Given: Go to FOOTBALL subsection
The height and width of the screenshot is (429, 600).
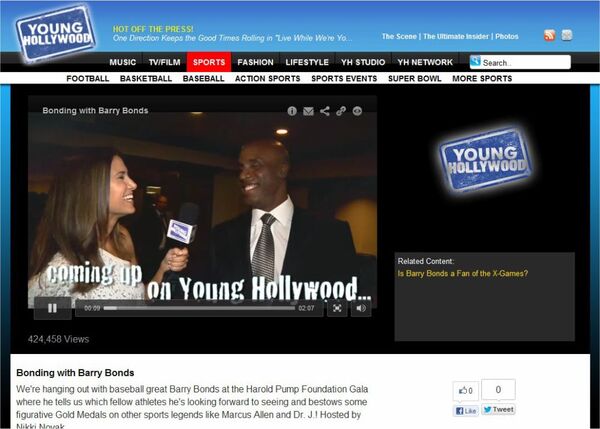Looking at the screenshot, I should (88, 78).
